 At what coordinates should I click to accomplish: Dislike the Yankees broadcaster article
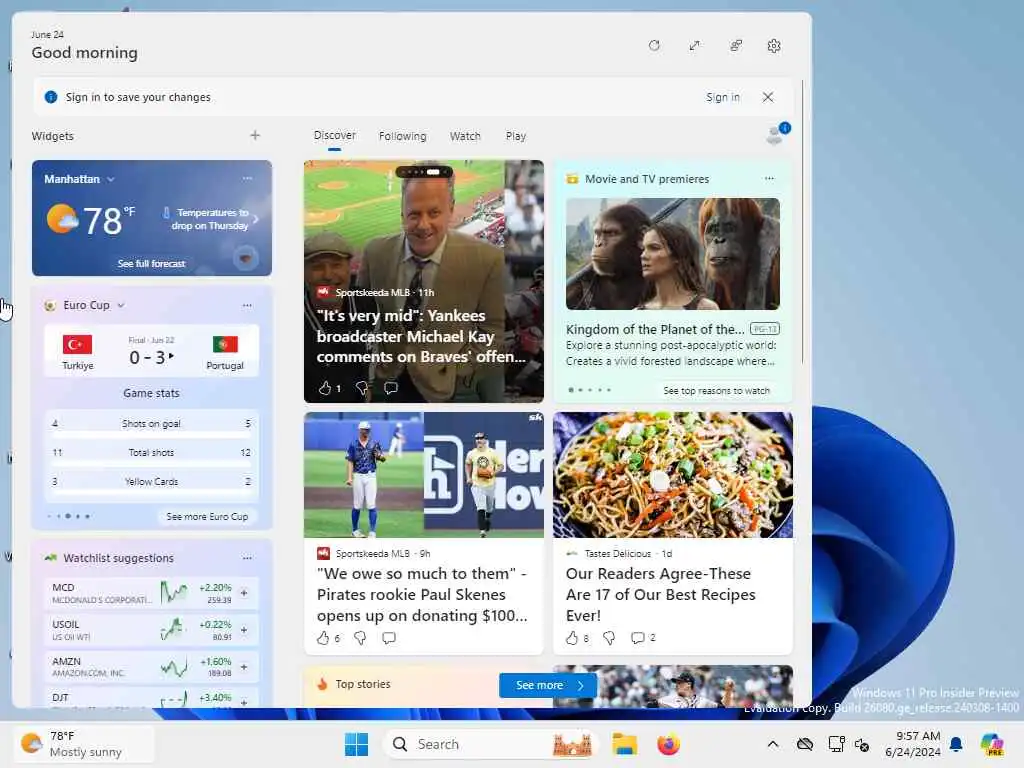click(361, 388)
